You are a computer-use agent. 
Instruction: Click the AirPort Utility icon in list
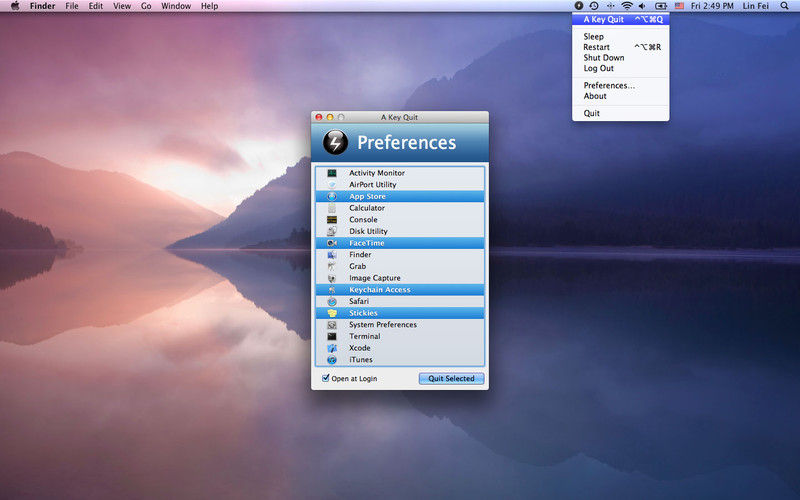332,185
